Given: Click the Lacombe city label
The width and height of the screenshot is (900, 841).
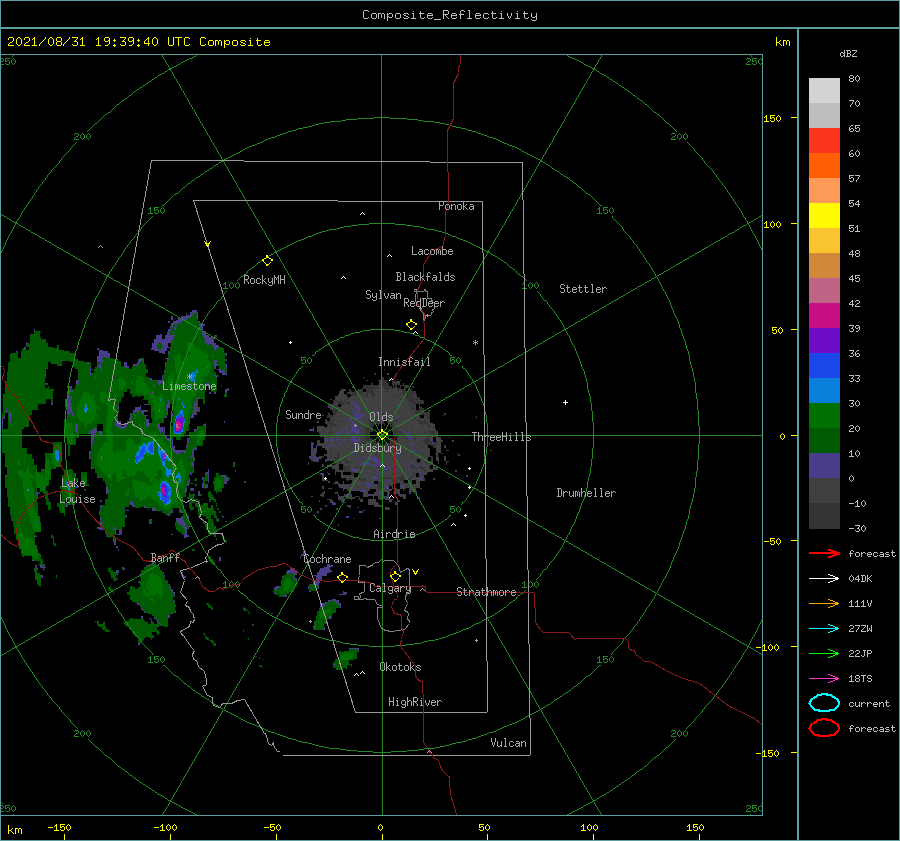Looking at the screenshot, I should click(x=432, y=251).
